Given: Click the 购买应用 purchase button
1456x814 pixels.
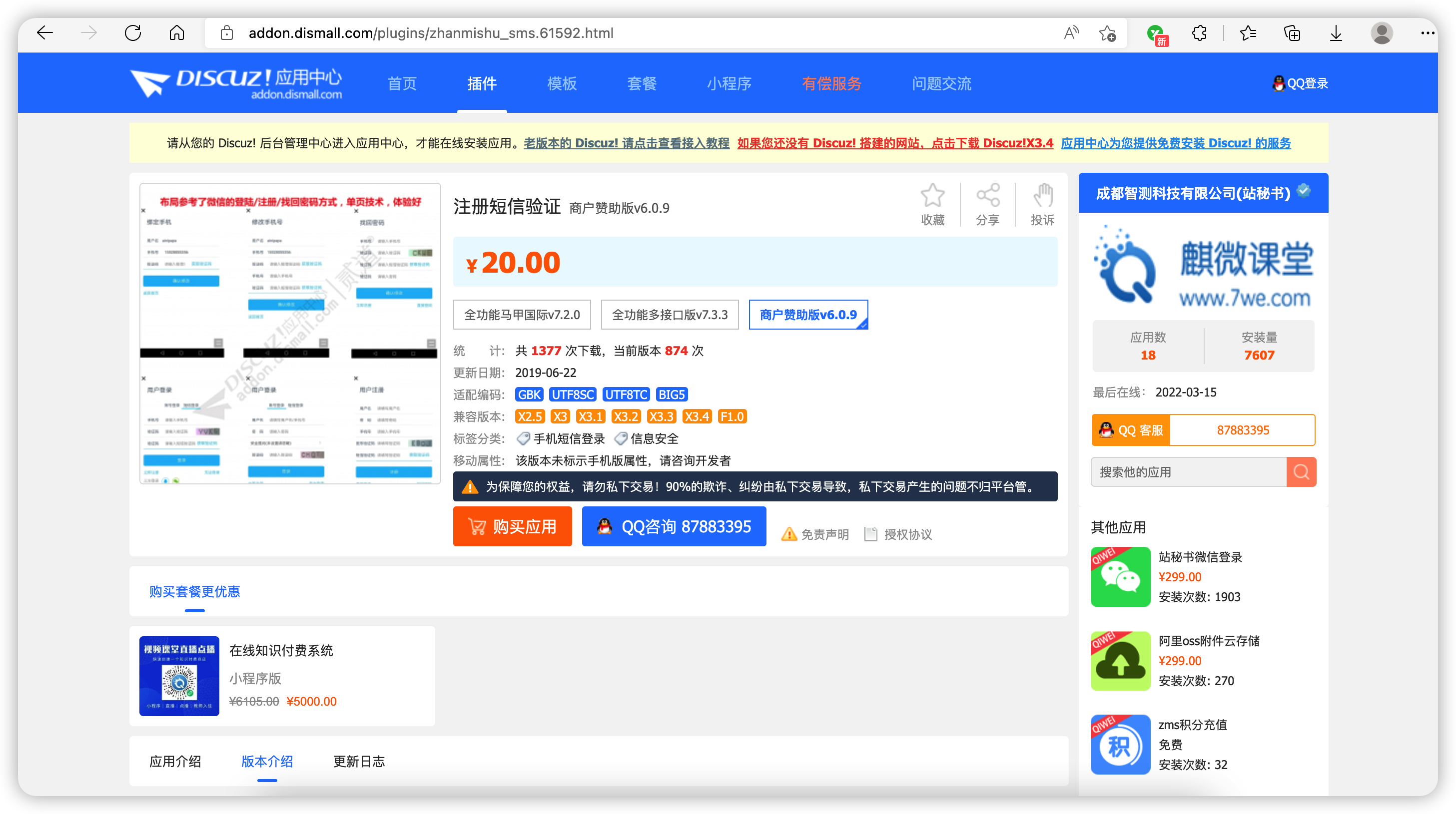Looking at the screenshot, I should 512,526.
